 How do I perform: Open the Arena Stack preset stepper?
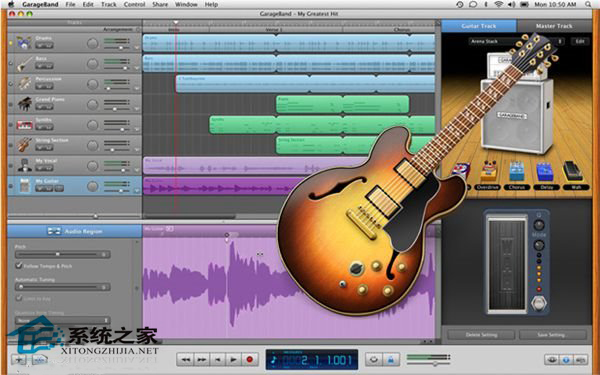click(x=560, y=41)
